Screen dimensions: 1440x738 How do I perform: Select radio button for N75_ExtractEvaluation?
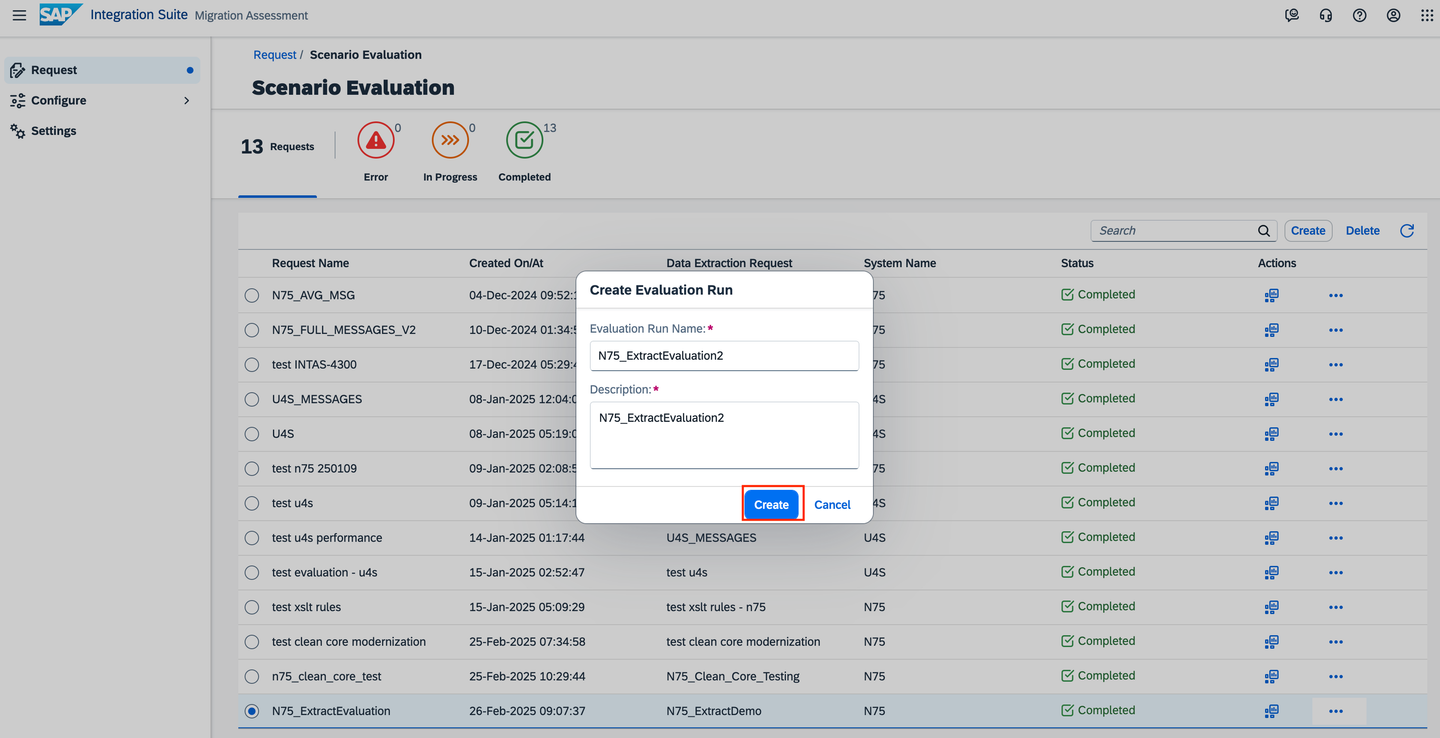tap(252, 711)
